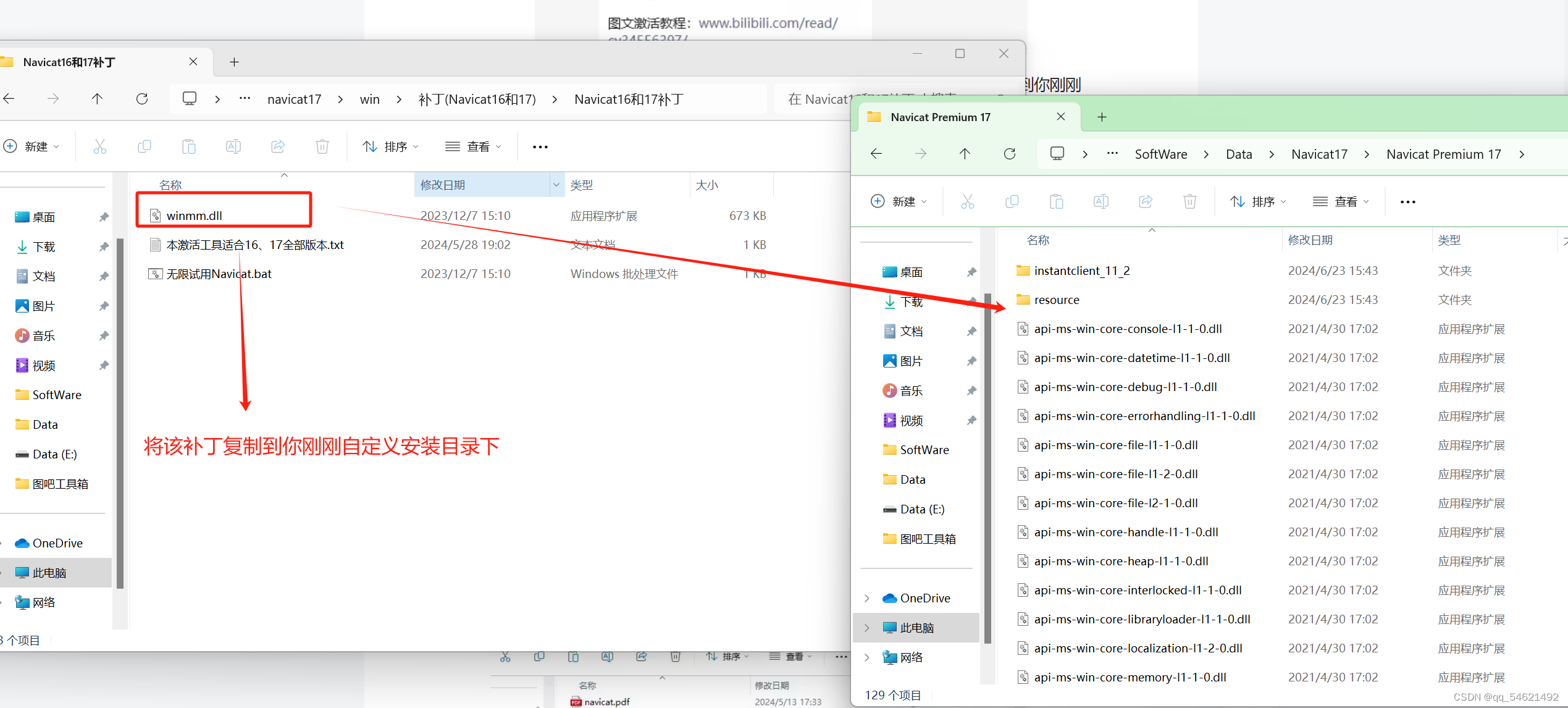Viewport: 1568px width, 708px height.
Task: Sort by 大小 column in left window
Action: (x=707, y=185)
